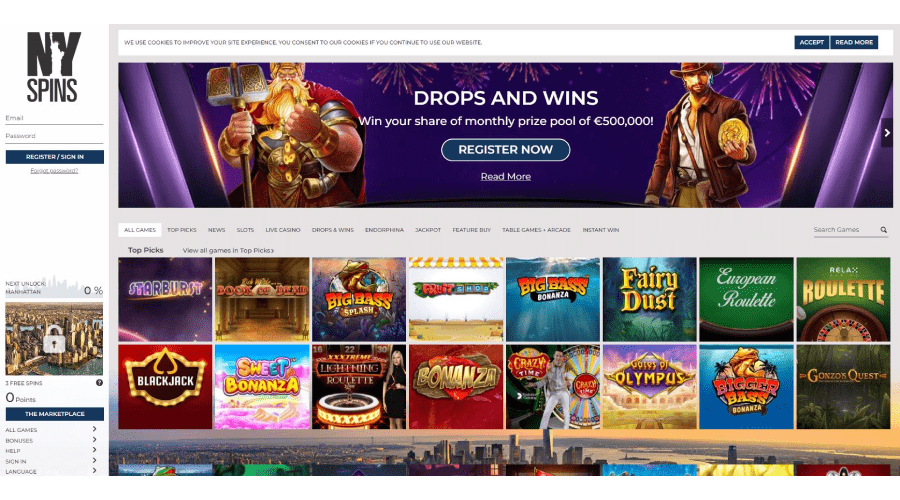The image size is (900, 500).
Task: Open the Forgot password link
Action: click(54, 170)
